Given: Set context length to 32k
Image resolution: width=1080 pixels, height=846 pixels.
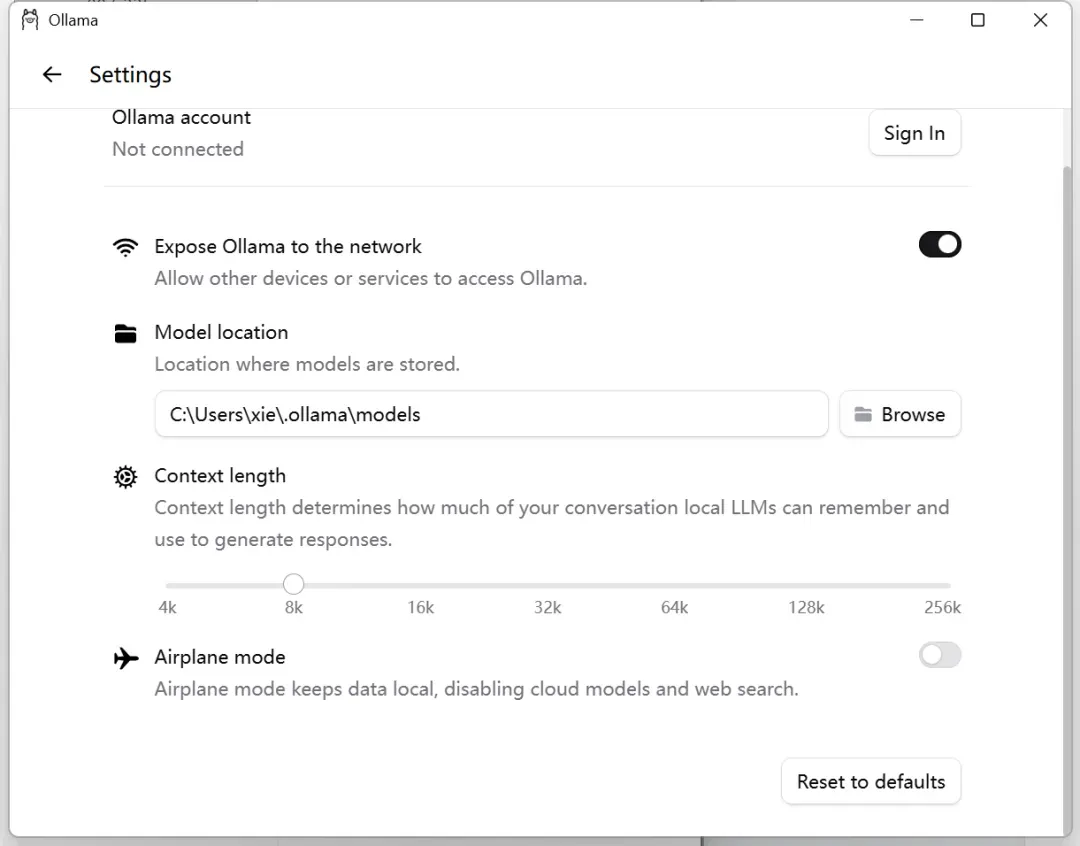Looking at the screenshot, I should click(x=548, y=607).
